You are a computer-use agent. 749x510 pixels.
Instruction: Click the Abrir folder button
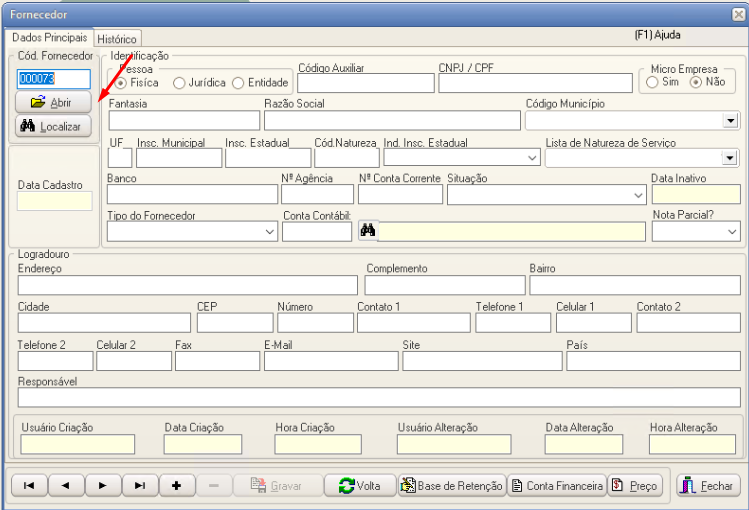click(53, 102)
